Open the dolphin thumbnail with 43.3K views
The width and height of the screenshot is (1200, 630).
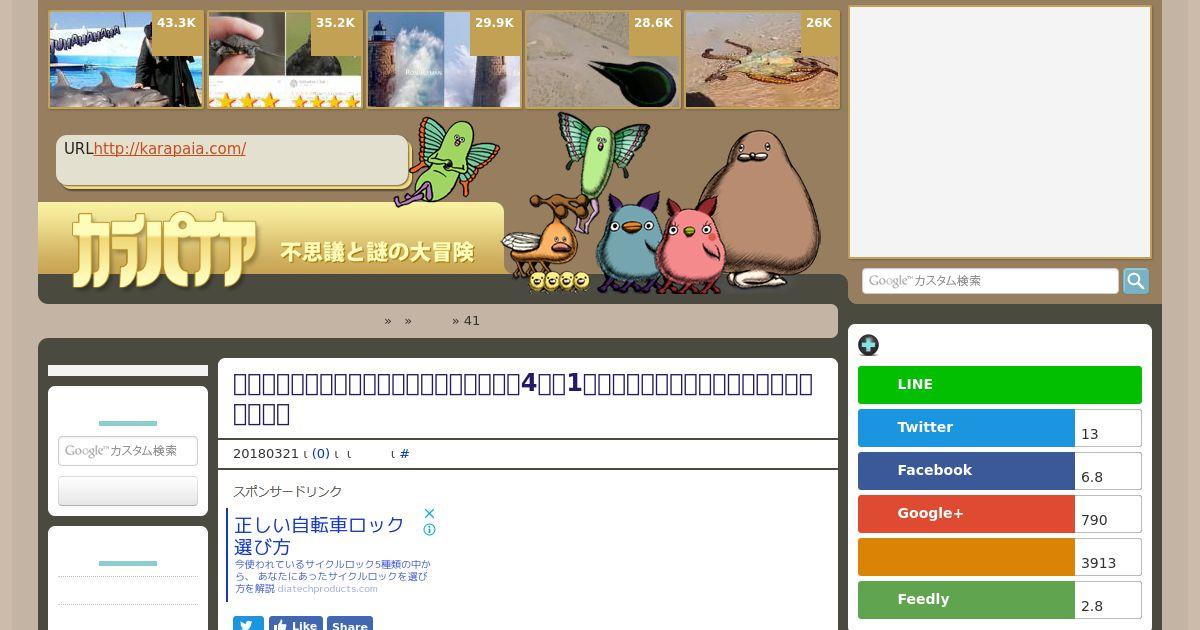pyautogui.click(x=126, y=59)
